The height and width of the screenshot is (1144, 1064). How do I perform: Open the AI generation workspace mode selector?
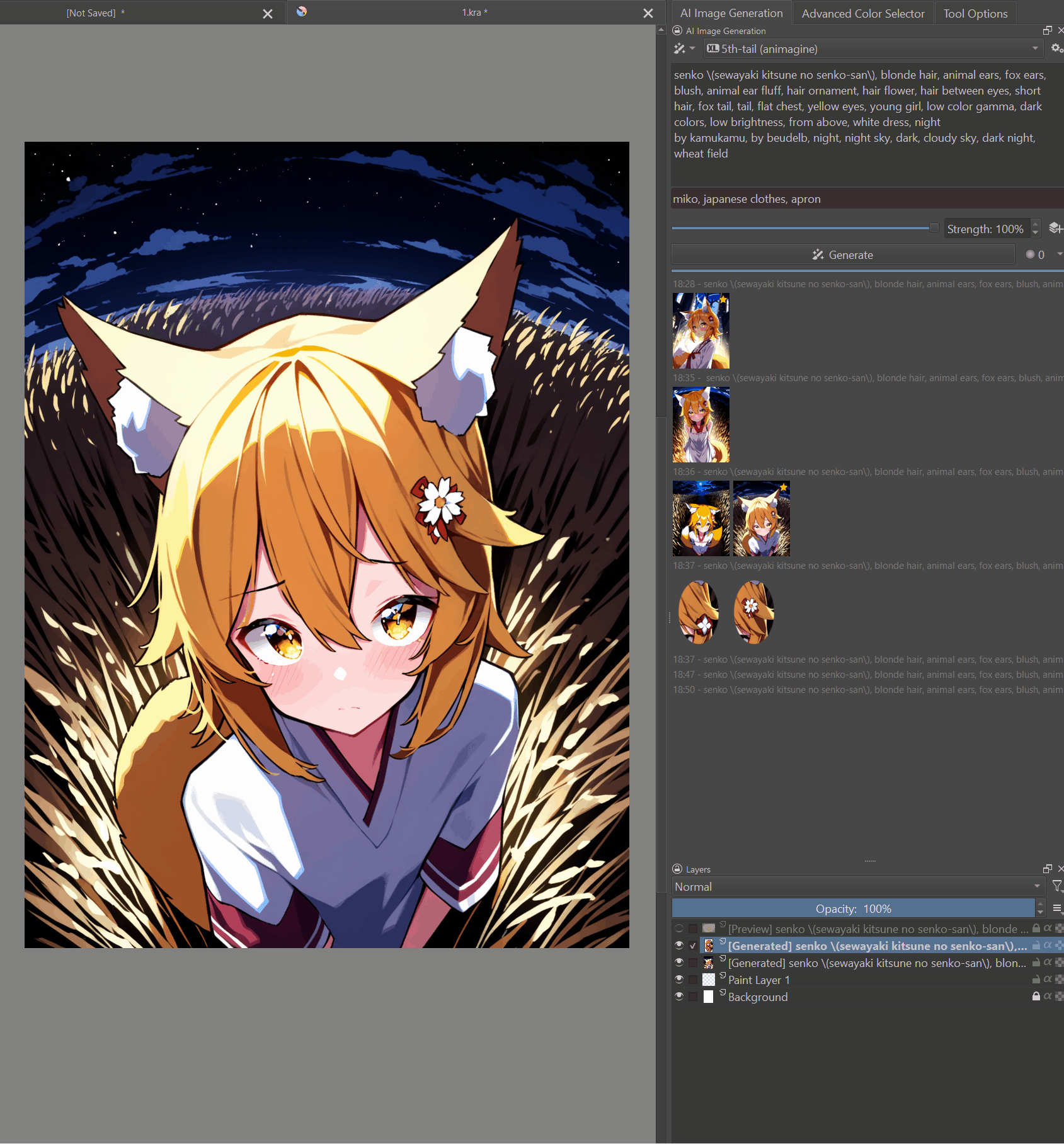pyautogui.click(x=684, y=49)
